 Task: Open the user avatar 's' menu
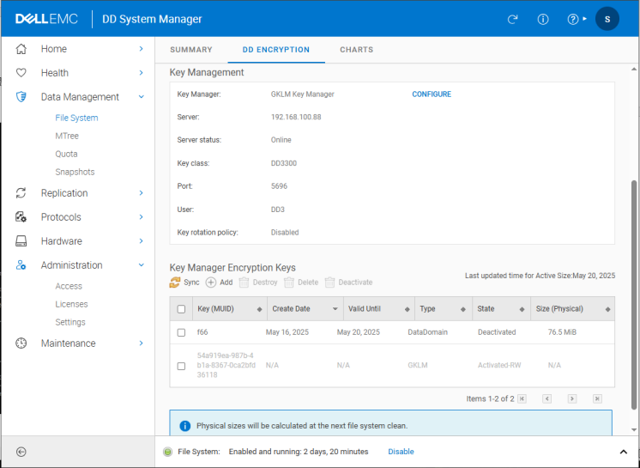(607, 19)
